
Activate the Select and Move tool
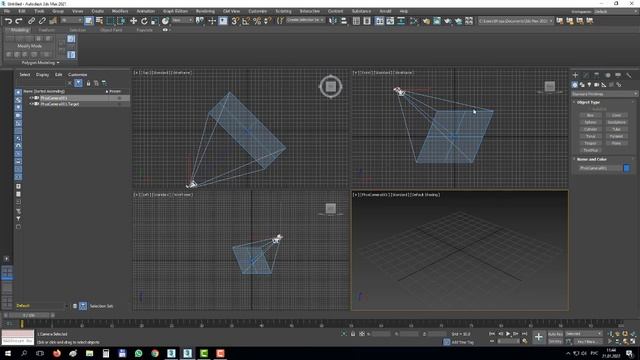(133, 21)
